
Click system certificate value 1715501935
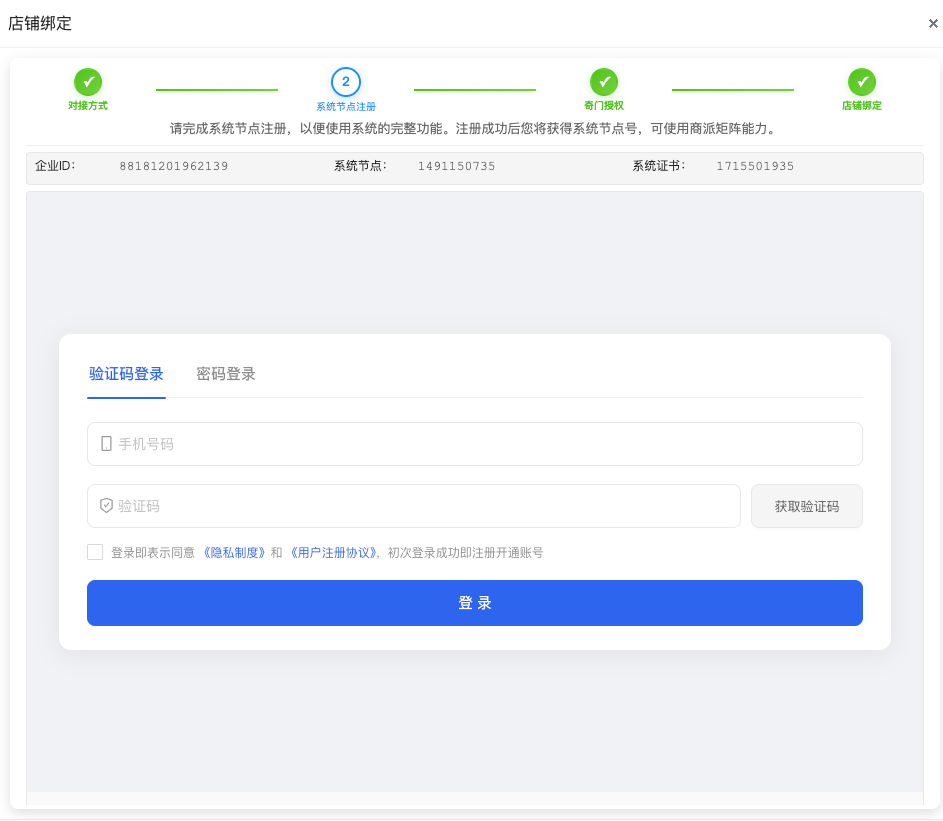[x=755, y=166]
